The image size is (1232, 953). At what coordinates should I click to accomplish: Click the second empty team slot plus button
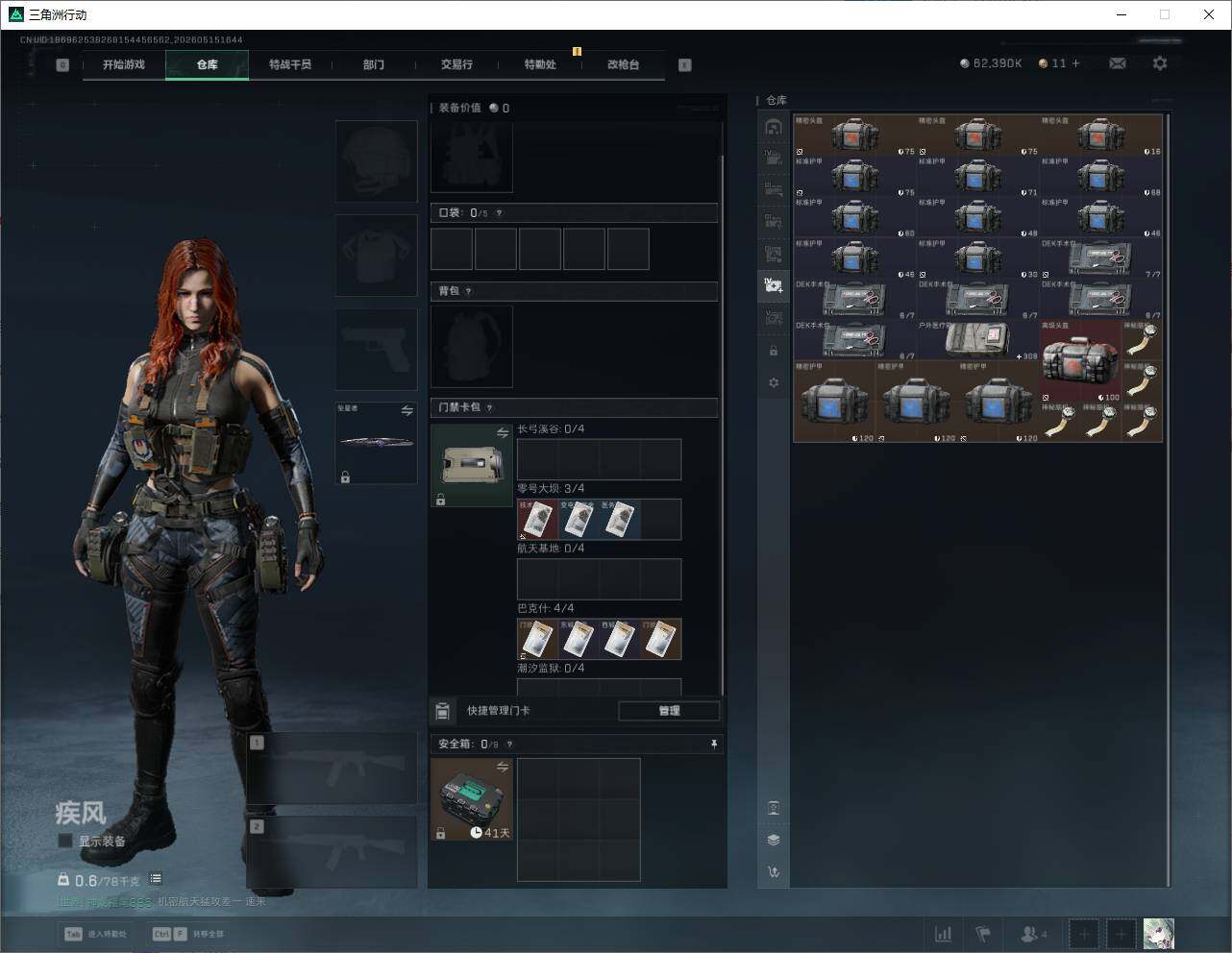tap(1121, 934)
